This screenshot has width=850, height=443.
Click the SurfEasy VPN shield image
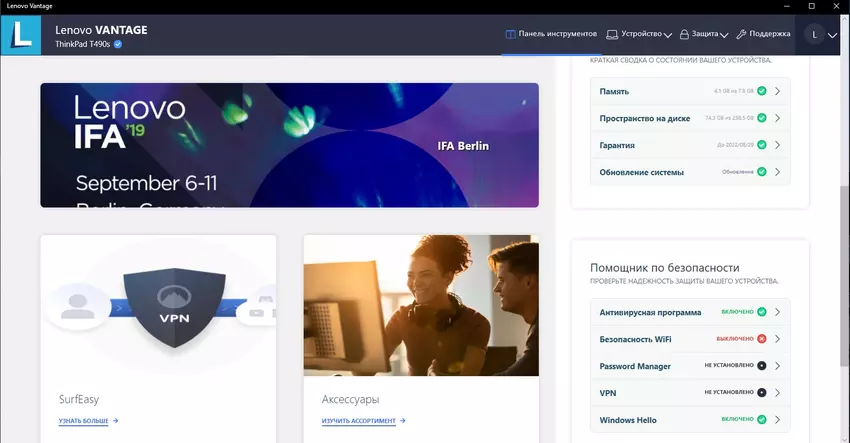pos(158,310)
